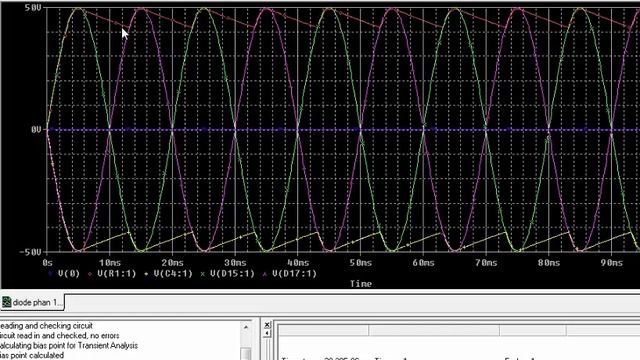Click the 0s tick label on time axis
This screenshot has height=360, width=640.
(x=47, y=262)
